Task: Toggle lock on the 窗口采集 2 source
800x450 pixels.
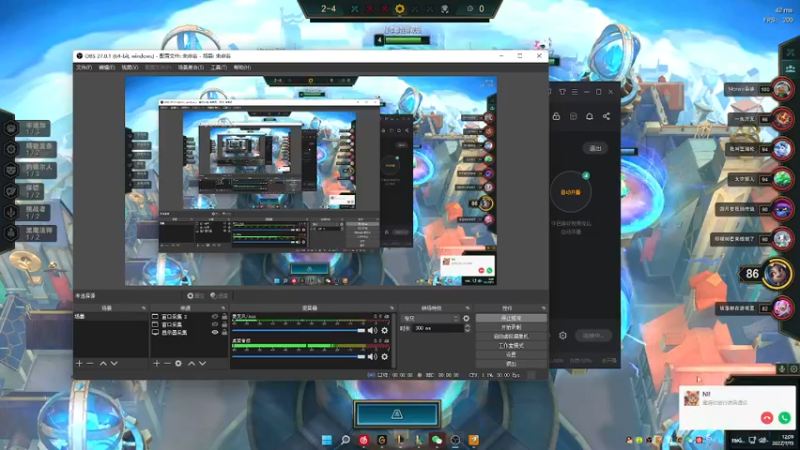Action: click(224, 317)
